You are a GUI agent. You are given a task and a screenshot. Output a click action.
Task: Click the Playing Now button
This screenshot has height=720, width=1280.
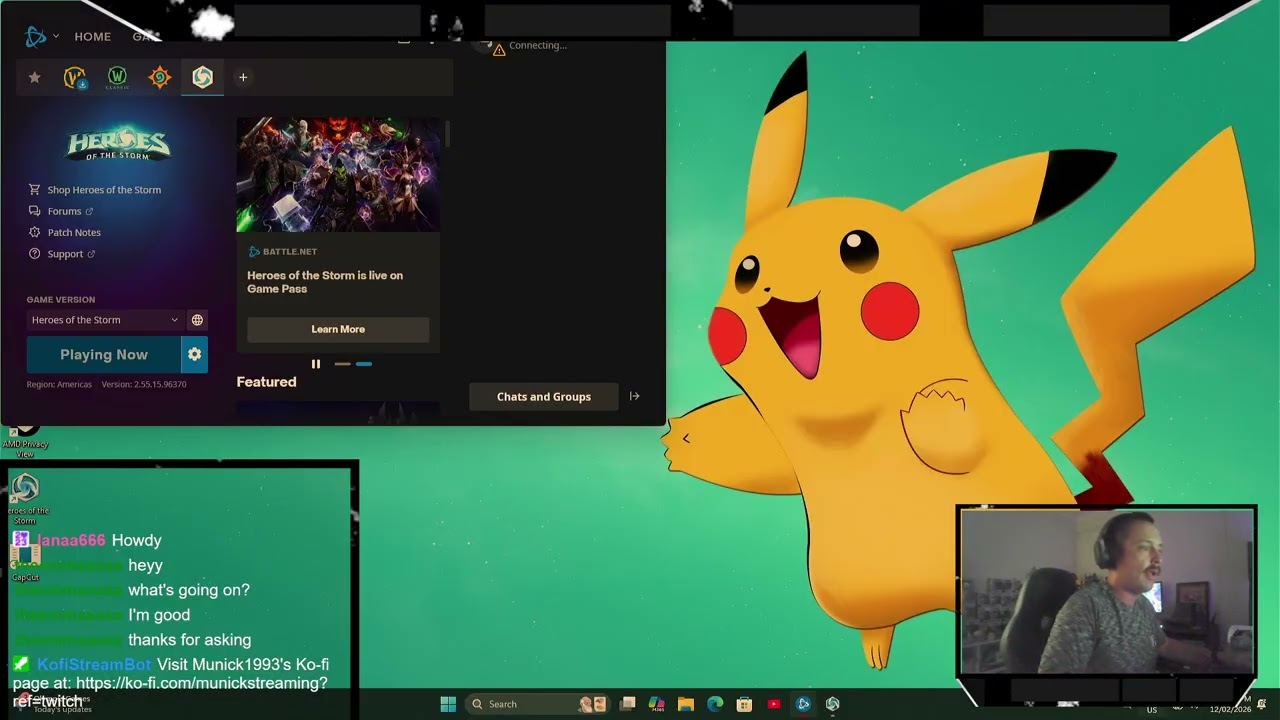(104, 355)
